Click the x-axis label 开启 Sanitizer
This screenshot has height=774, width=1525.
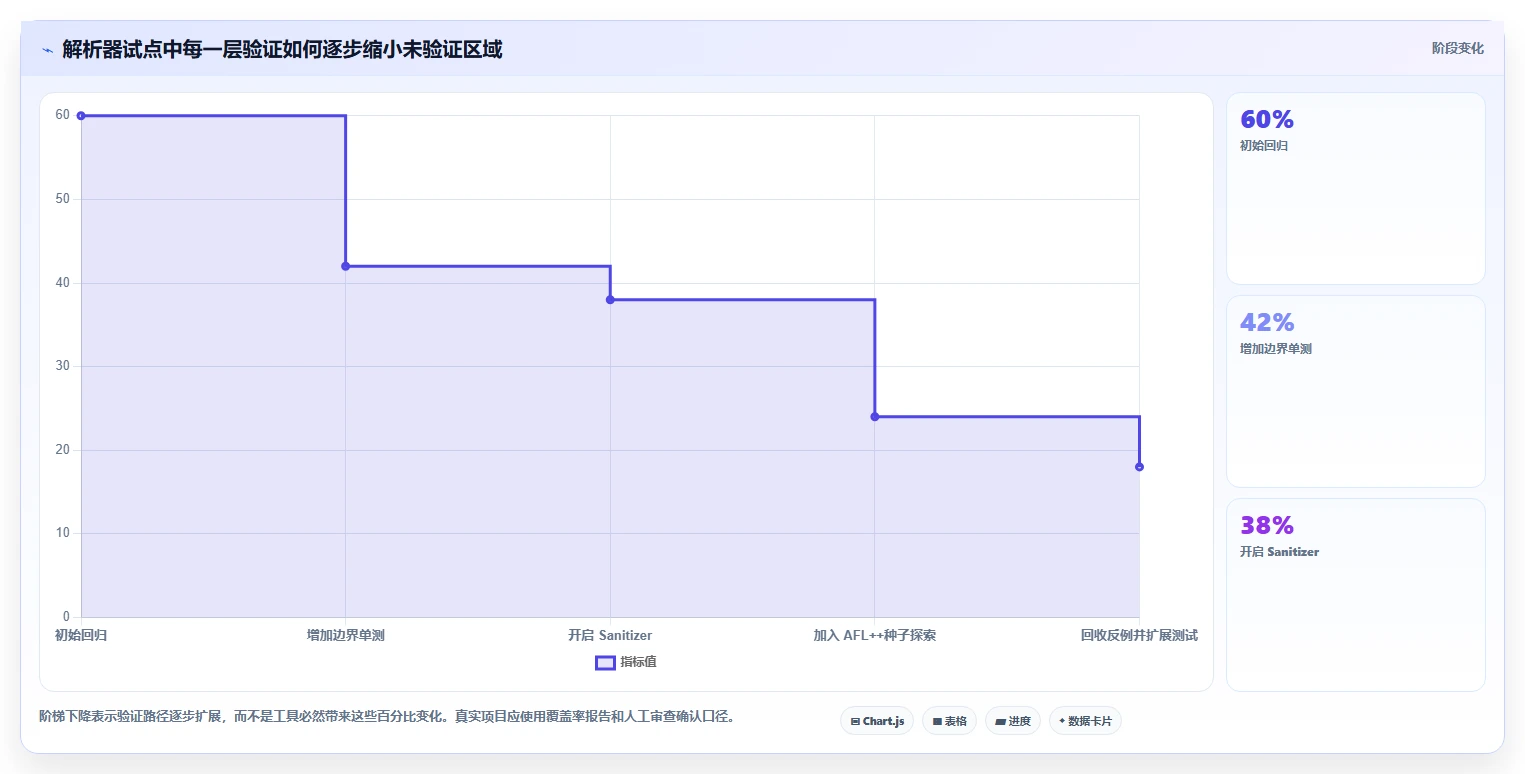[610, 635]
